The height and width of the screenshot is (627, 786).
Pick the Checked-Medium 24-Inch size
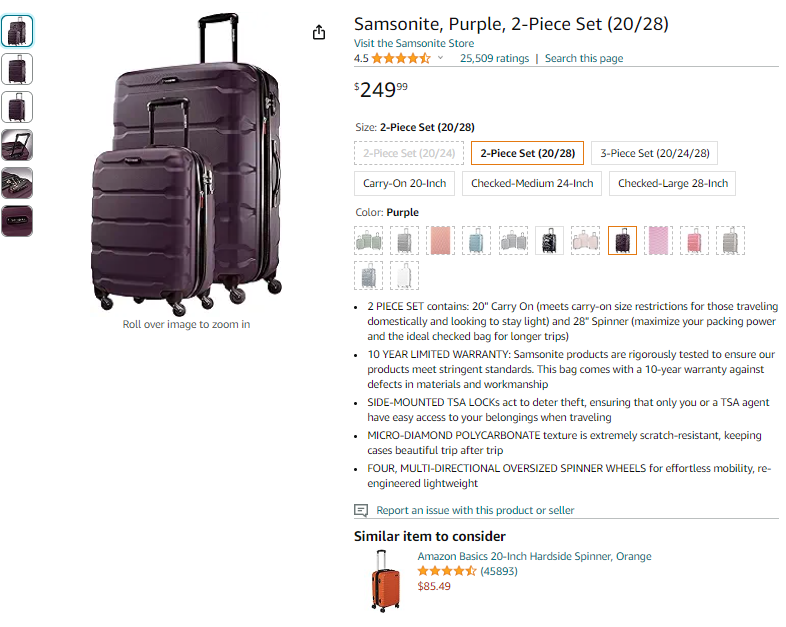coord(532,183)
